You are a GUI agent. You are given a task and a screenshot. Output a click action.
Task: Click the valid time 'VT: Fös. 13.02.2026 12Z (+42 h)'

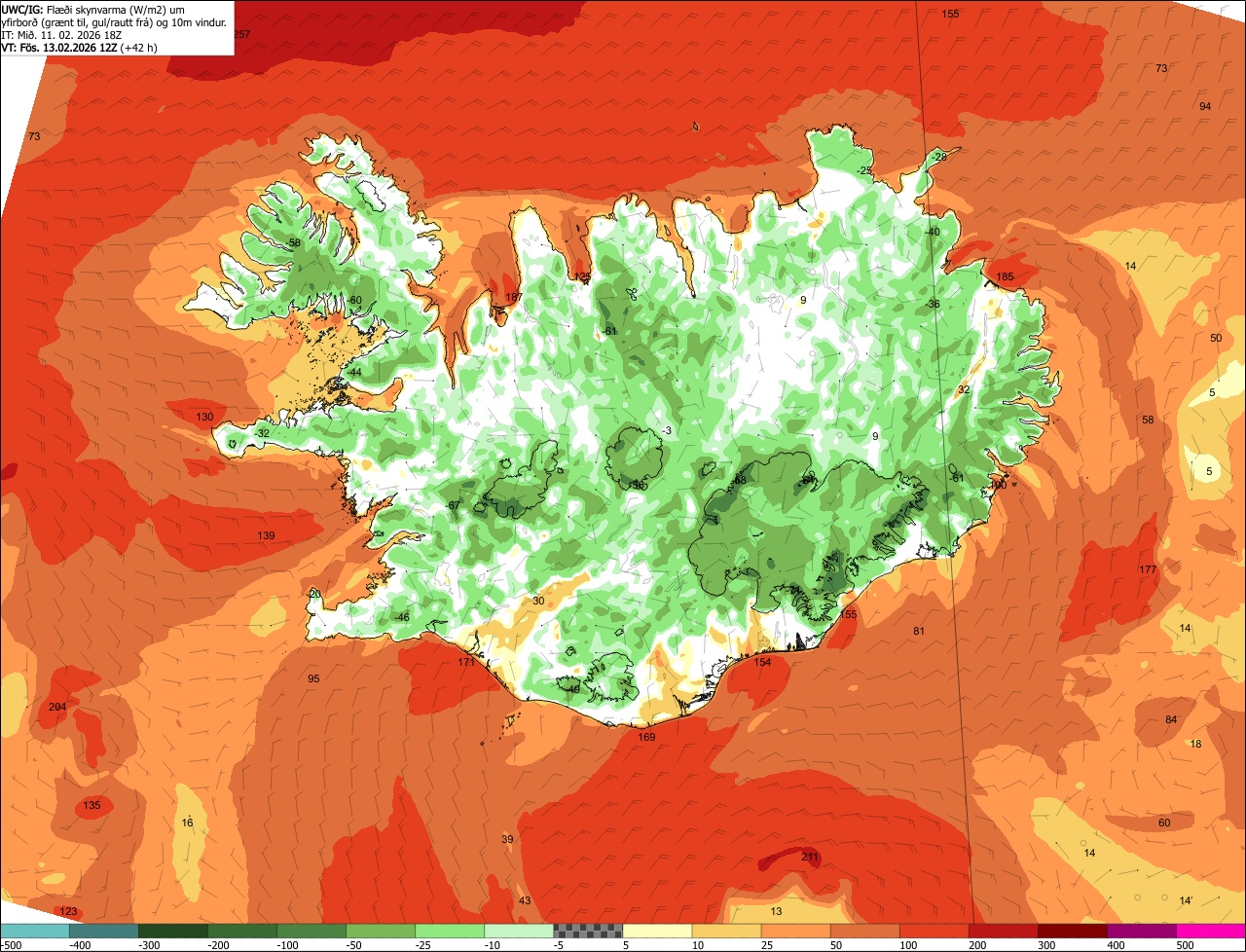point(80,47)
